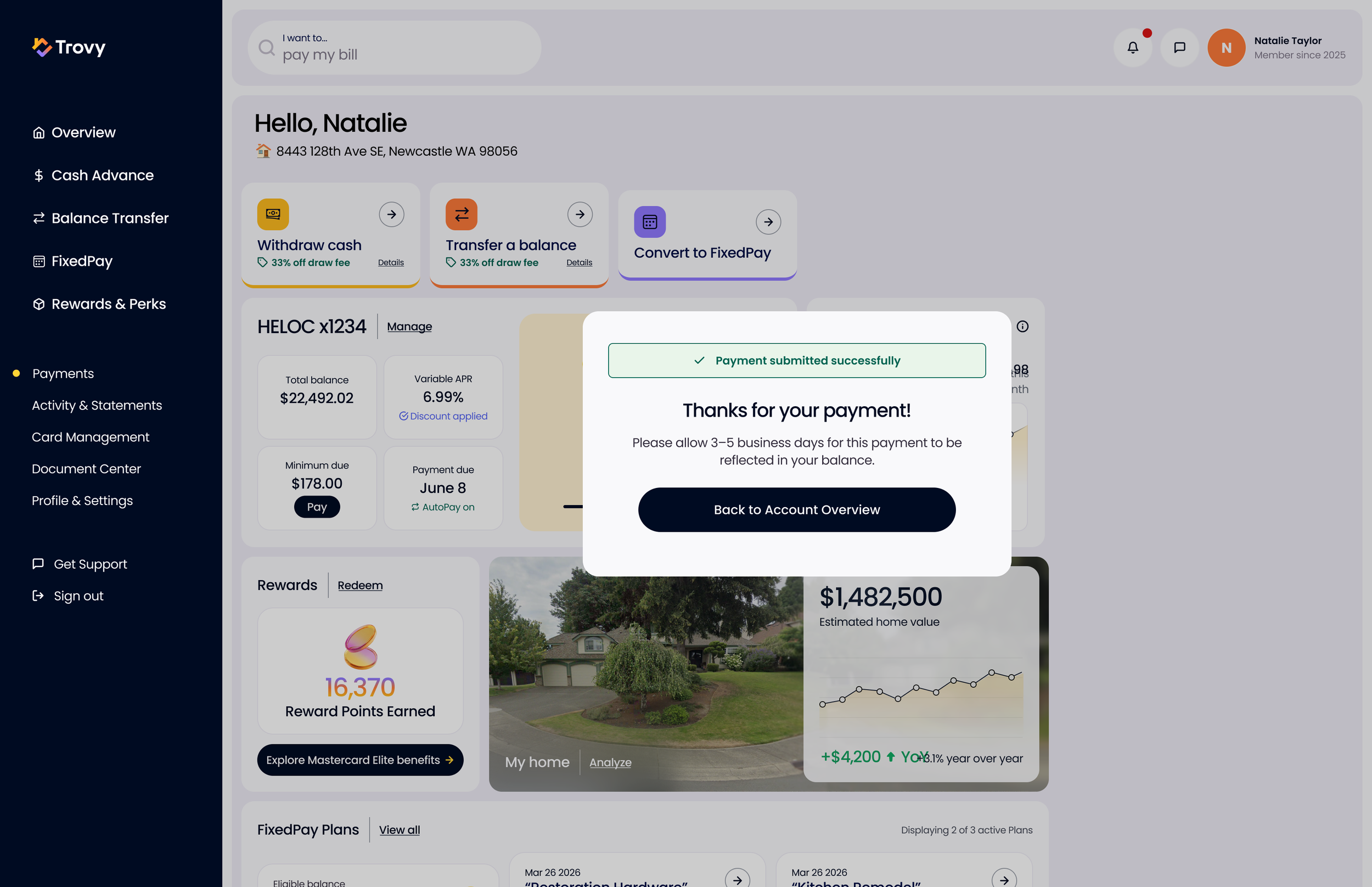This screenshot has height=887, width=1372.
Task: Click the Convert to FixedPay arrow button
Action: tap(768, 222)
